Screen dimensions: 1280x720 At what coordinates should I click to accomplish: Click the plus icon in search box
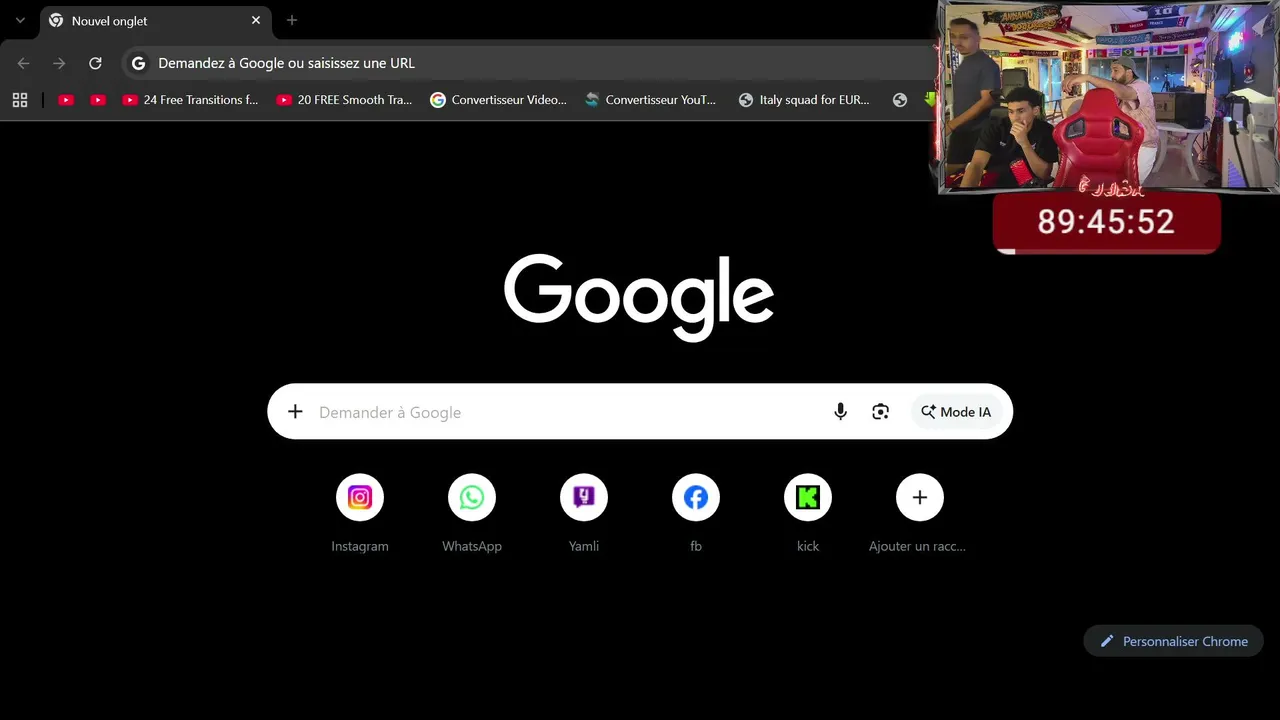coord(295,411)
